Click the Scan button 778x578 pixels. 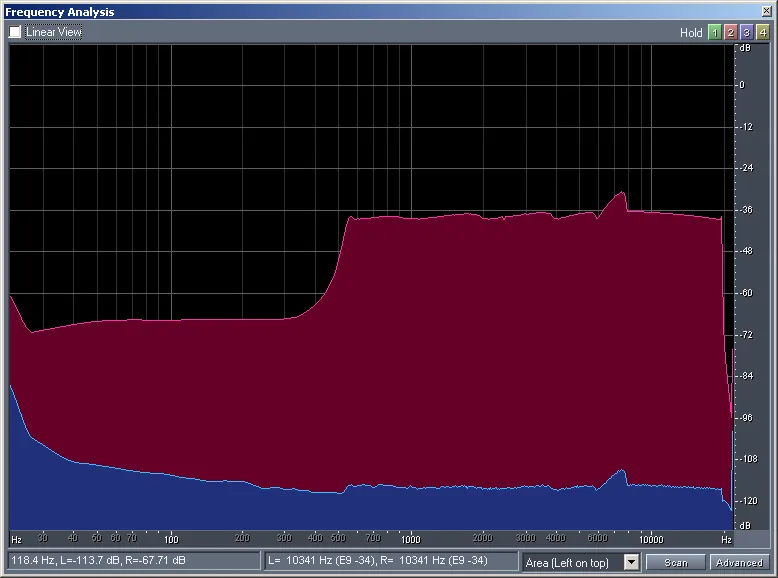(x=675, y=563)
